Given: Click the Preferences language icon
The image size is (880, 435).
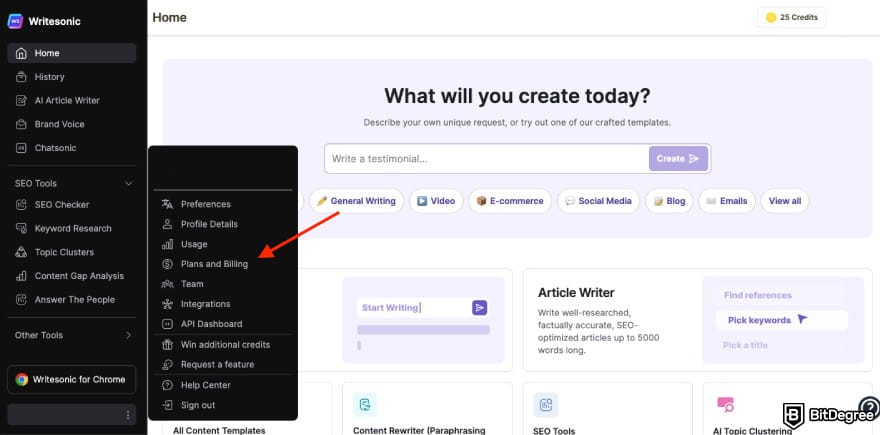Looking at the screenshot, I should click(x=167, y=204).
